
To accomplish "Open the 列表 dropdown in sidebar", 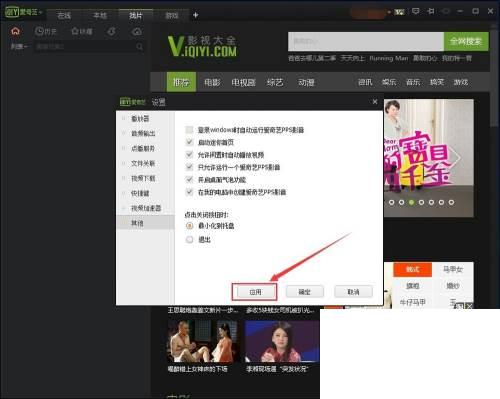I will [19, 47].
